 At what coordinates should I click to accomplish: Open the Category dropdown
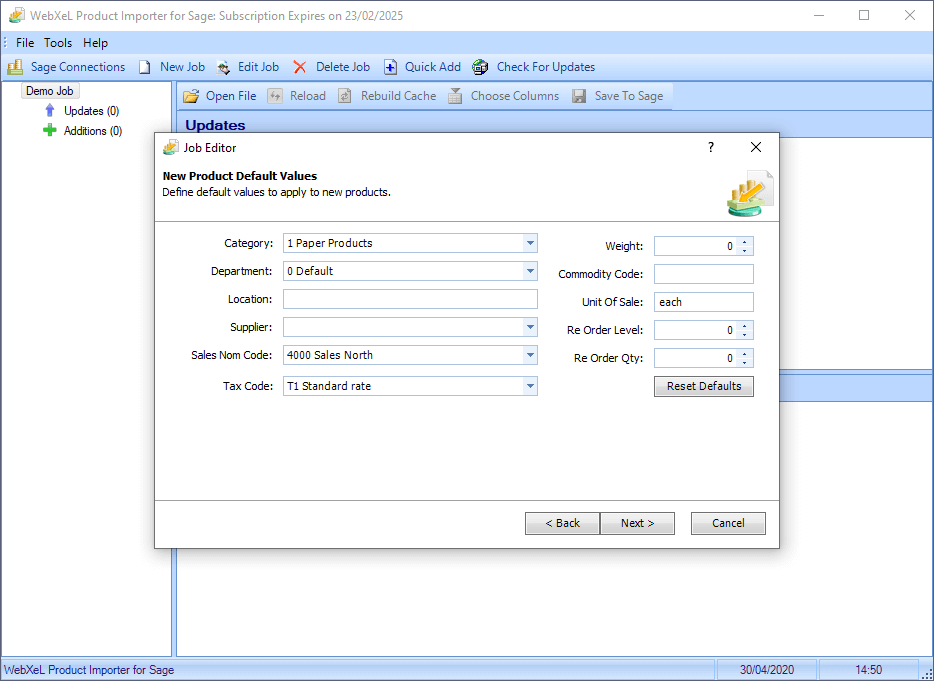[530, 243]
